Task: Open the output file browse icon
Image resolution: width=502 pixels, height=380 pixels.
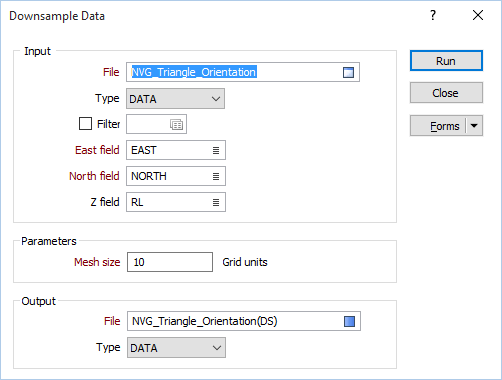Action: (349, 321)
